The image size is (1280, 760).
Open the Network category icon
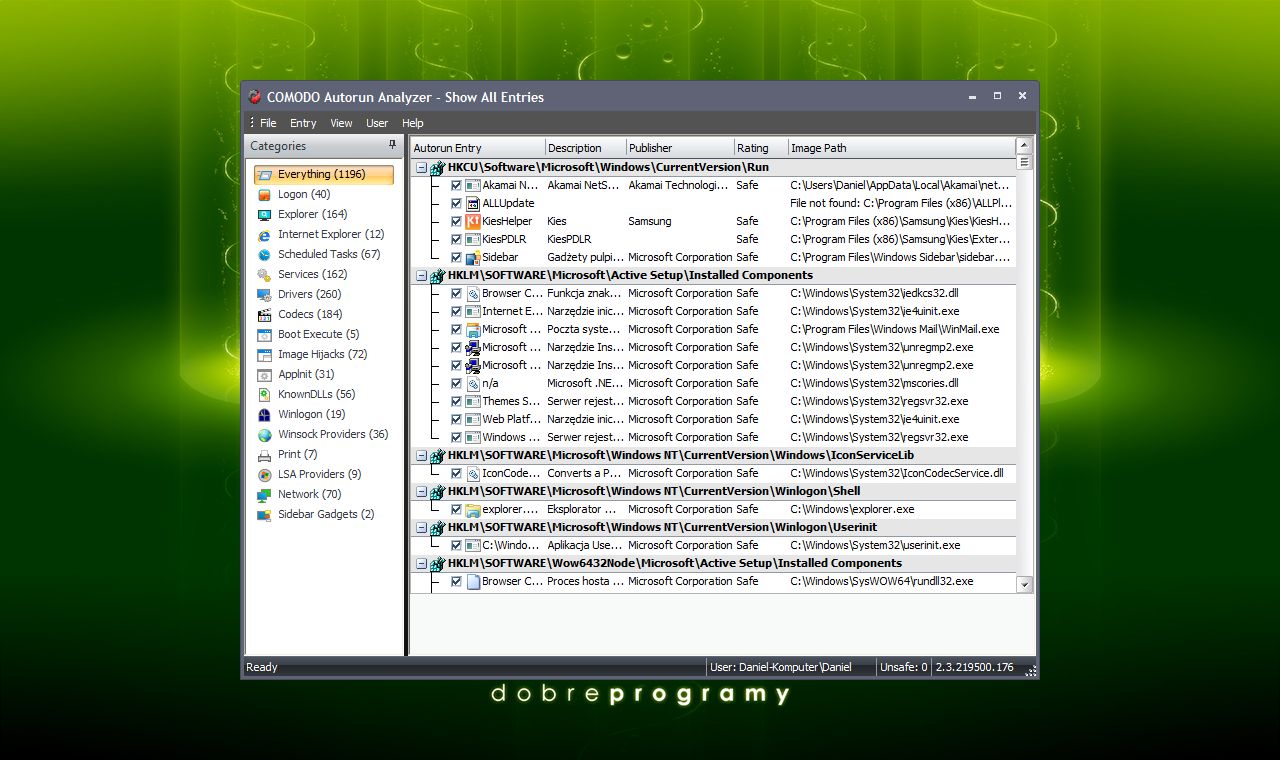pos(264,495)
